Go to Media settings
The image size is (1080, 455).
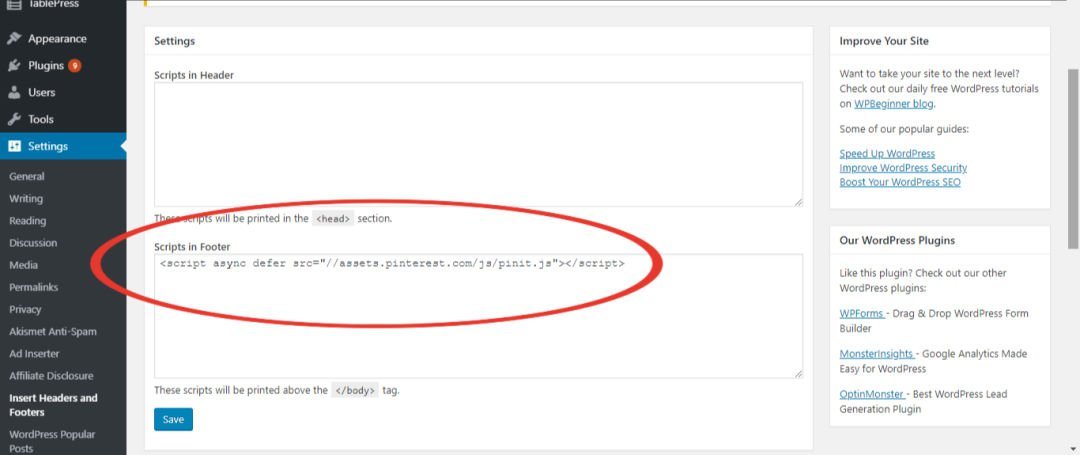[23, 265]
